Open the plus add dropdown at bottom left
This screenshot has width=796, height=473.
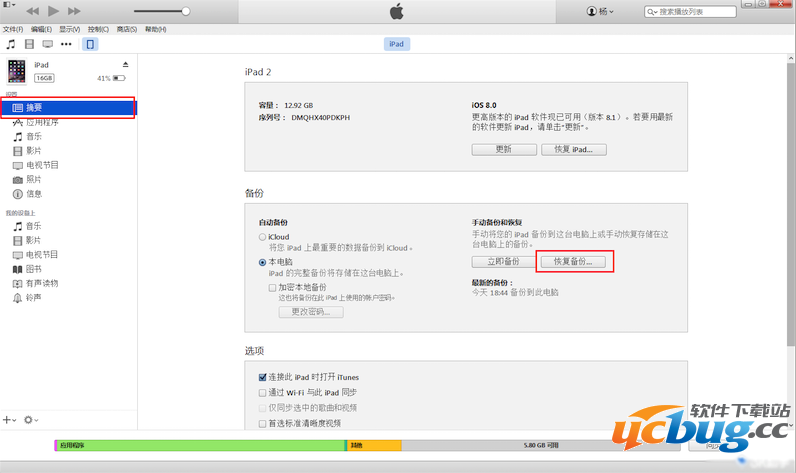(10, 420)
